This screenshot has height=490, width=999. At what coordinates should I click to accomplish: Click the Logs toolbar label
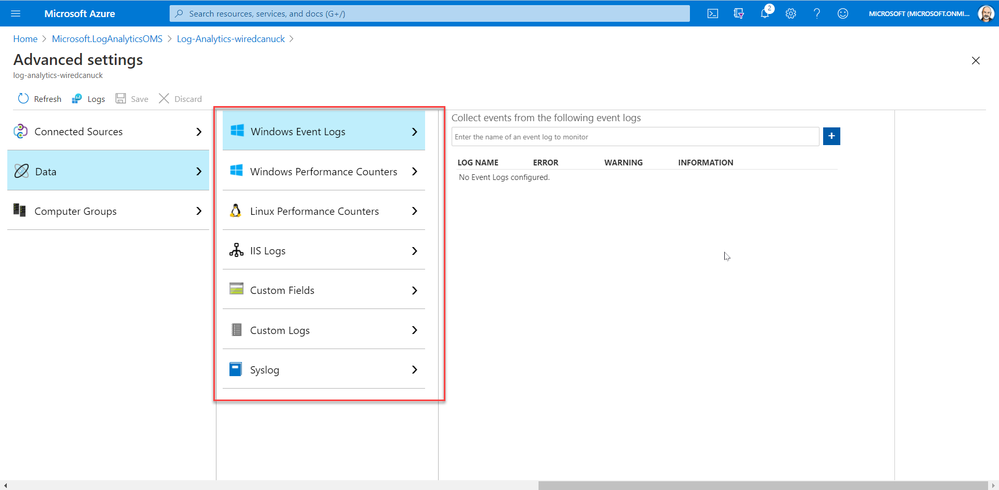click(x=96, y=99)
